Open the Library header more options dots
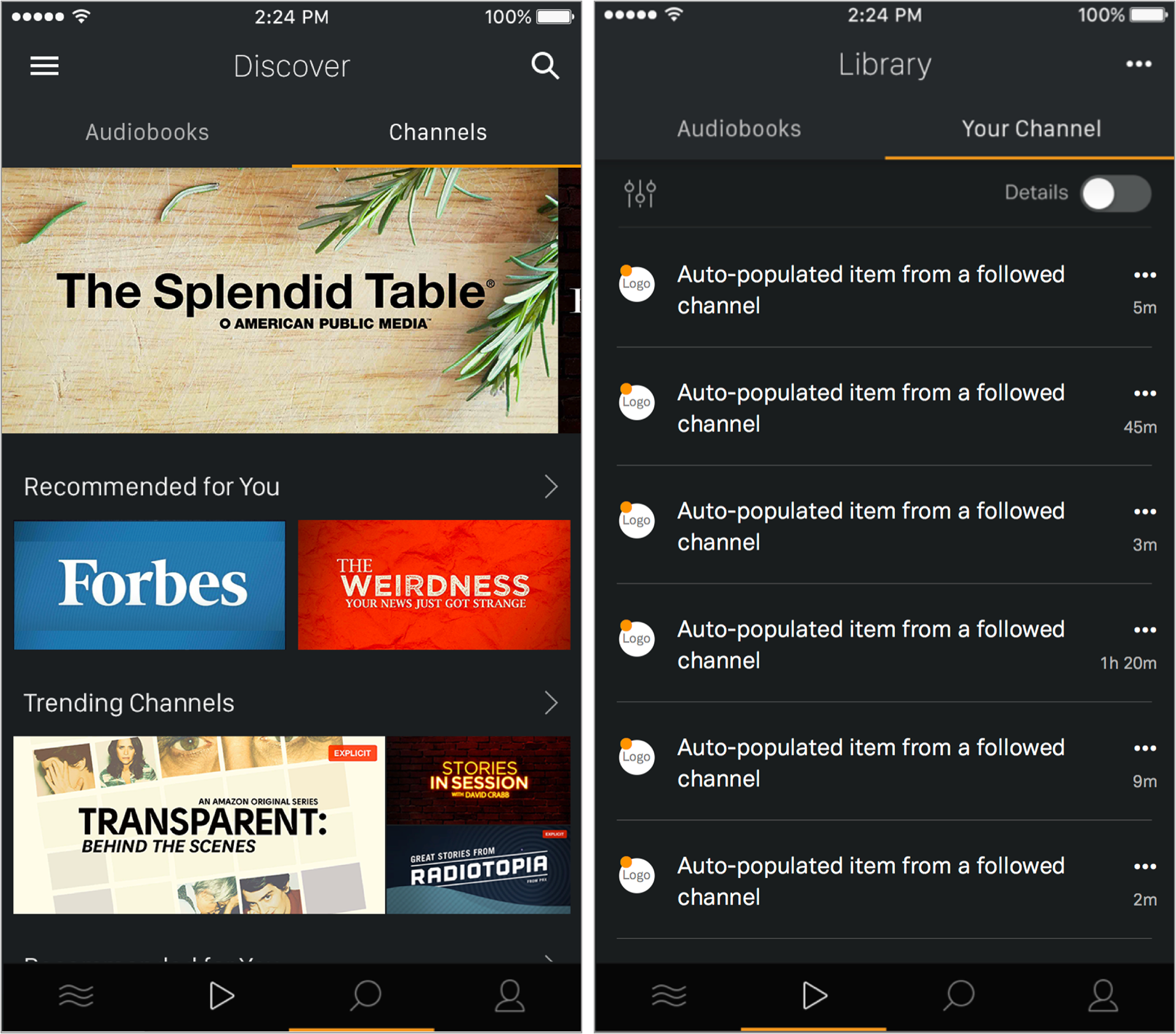1176x1034 pixels. [1139, 64]
